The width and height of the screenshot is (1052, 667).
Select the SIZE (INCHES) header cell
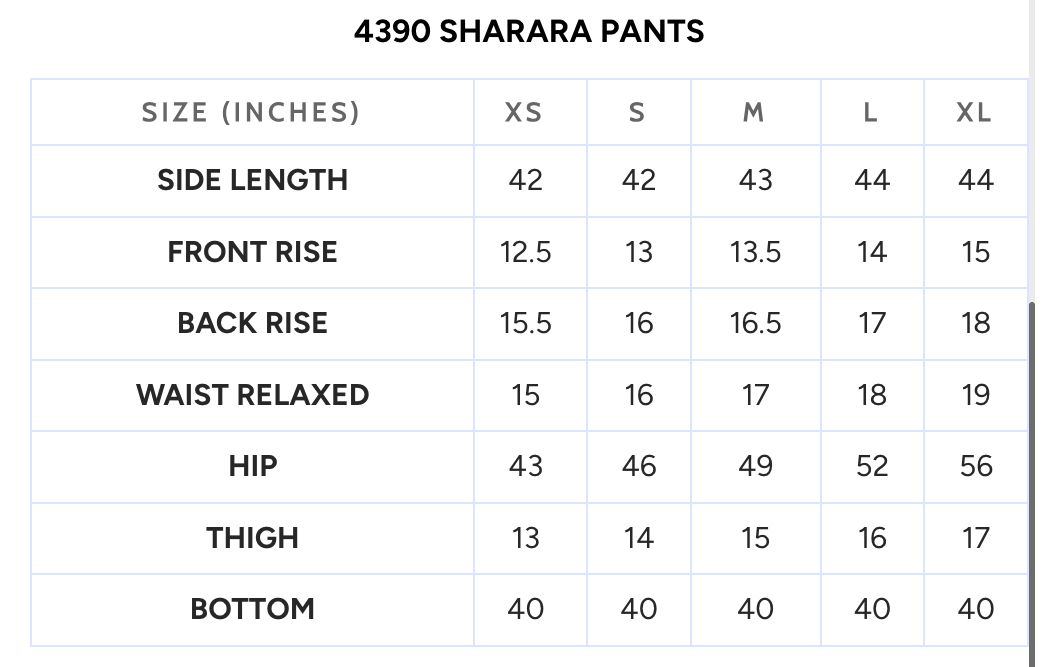click(252, 112)
